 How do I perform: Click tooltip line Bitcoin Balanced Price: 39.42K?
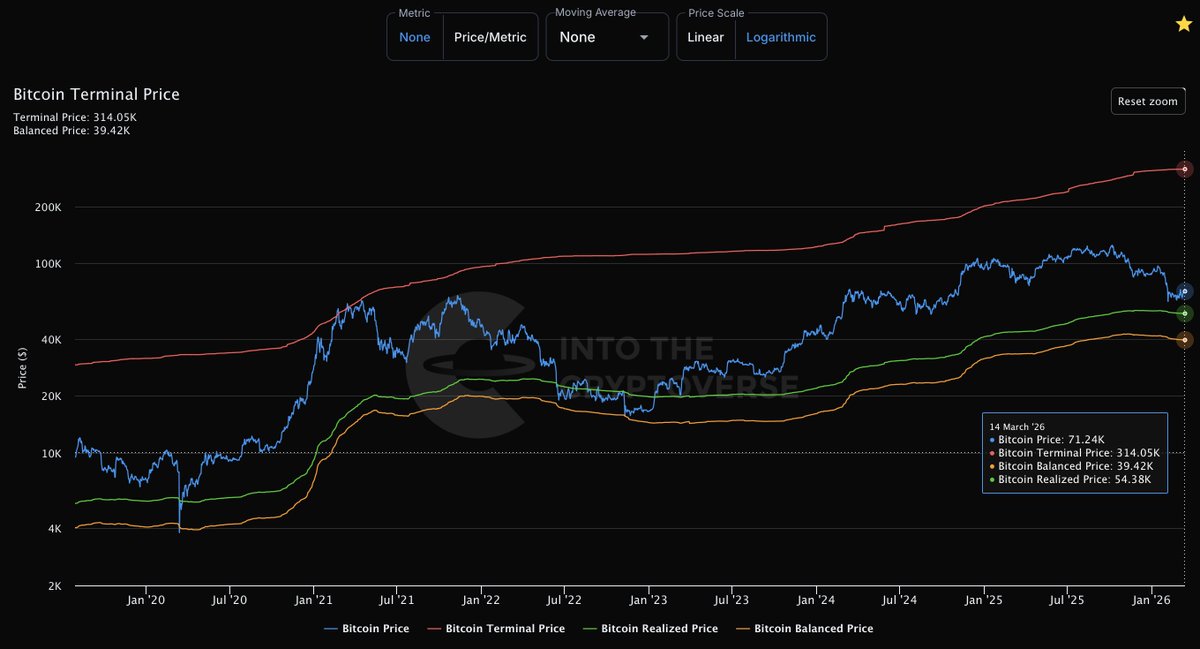click(1070, 466)
